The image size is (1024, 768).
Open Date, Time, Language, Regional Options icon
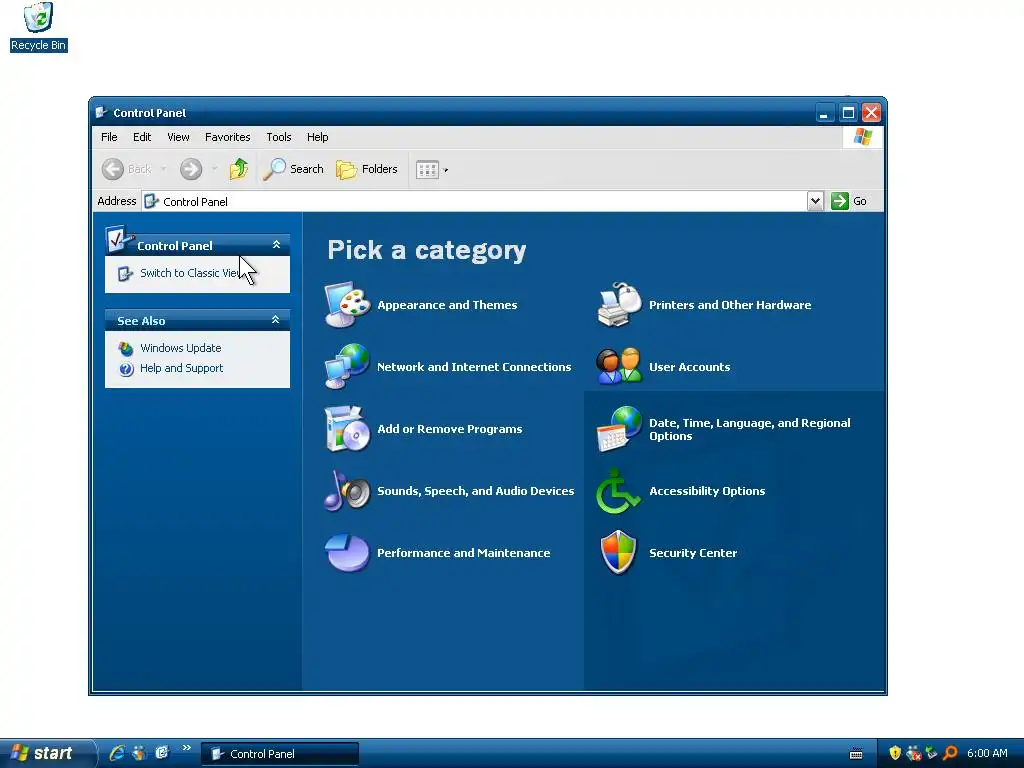click(x=619, y=429)
